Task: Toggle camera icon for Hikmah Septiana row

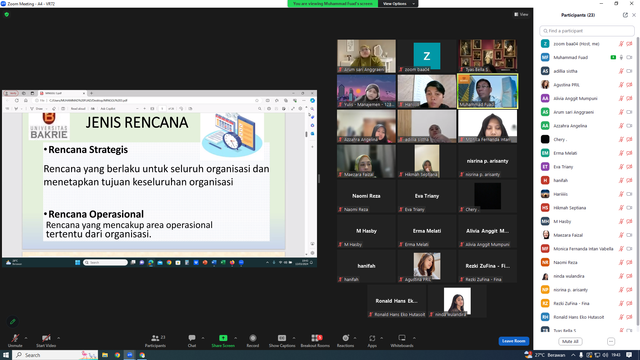Action: (629, 208)
